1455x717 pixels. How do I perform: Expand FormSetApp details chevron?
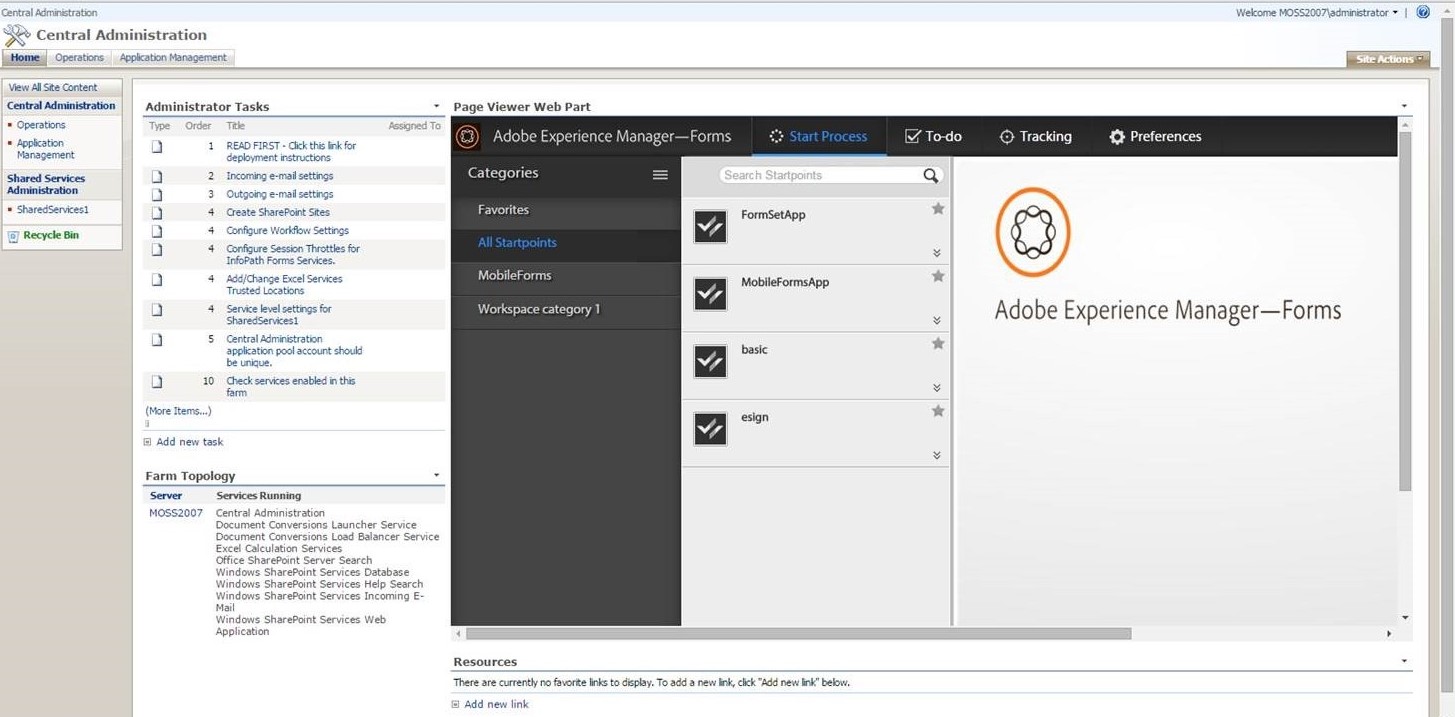coord(937,253)
